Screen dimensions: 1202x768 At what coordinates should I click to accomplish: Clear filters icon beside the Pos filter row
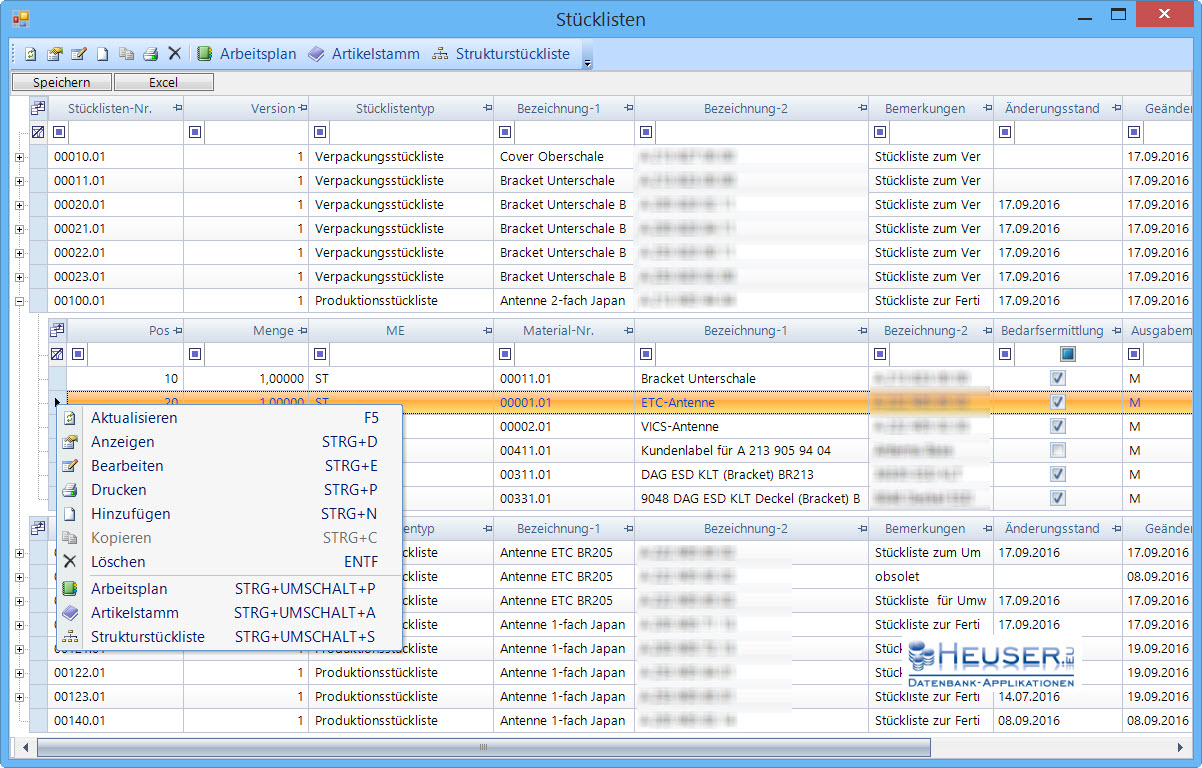[57, 354]
